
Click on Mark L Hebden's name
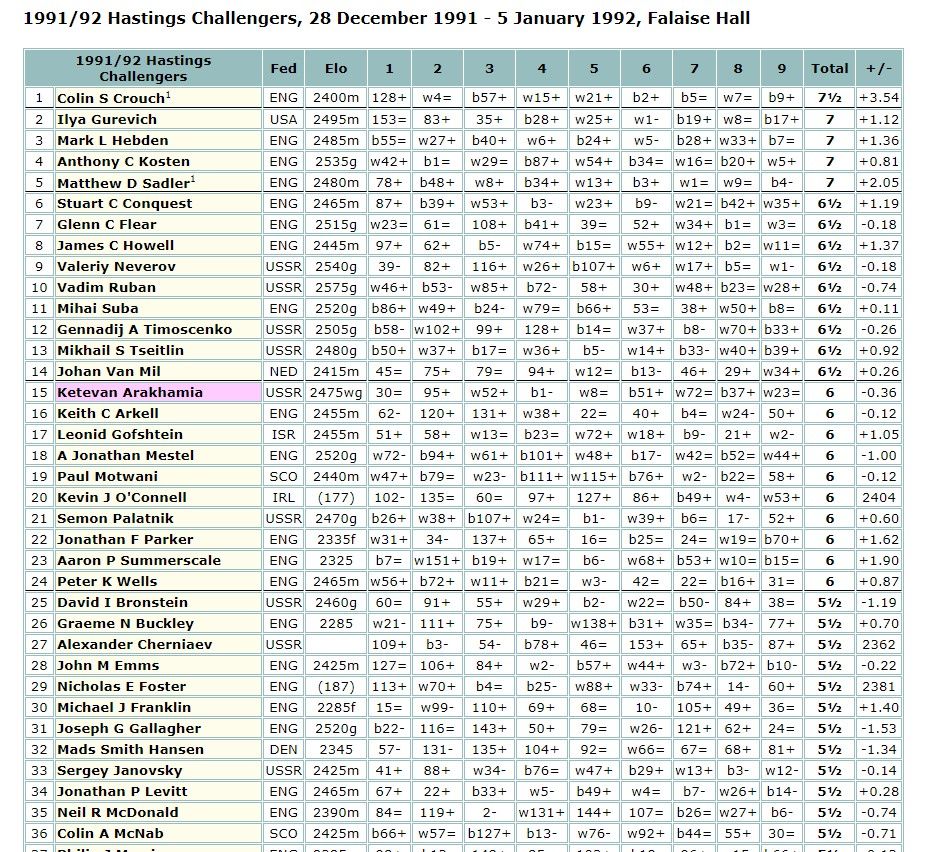click(x=113, y=140)
